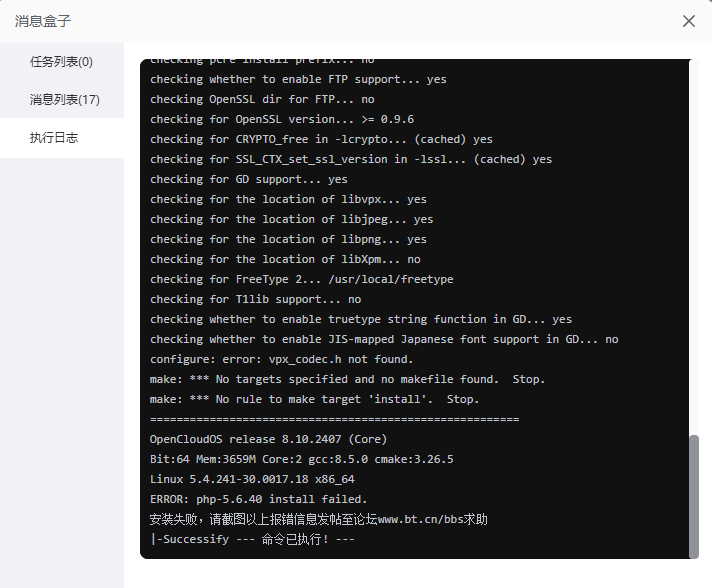
Task: Click 'checking for GD support... yes' line
Action: click(249, 179)
